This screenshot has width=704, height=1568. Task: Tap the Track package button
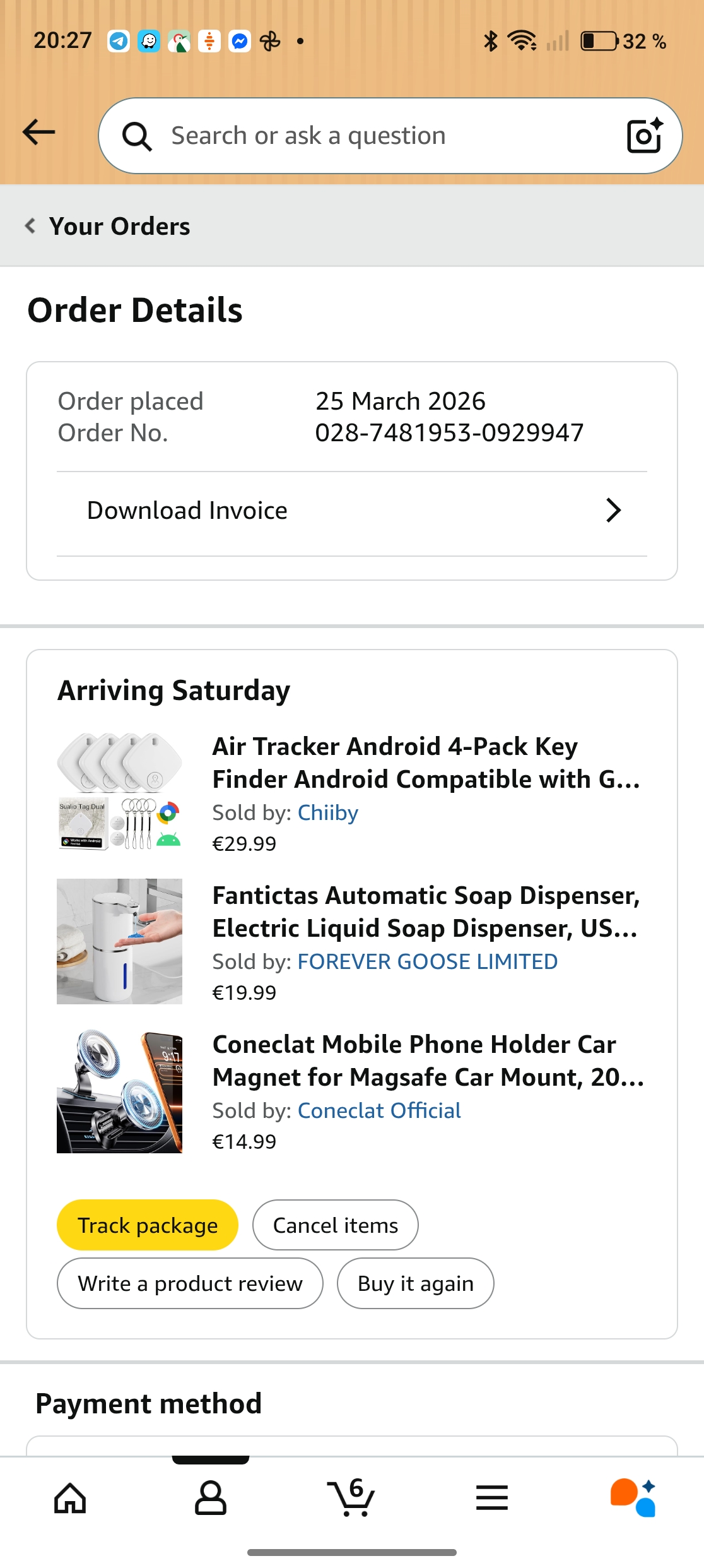[148, 1225]
